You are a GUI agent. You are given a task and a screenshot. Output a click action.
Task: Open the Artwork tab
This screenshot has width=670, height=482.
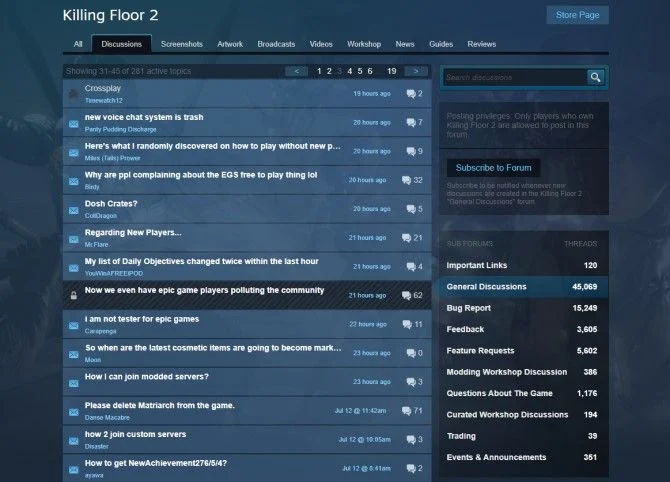[x=230, y=44]
